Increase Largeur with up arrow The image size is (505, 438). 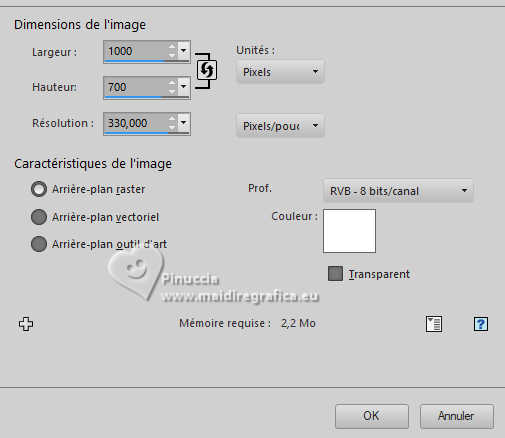coord(172,46)
